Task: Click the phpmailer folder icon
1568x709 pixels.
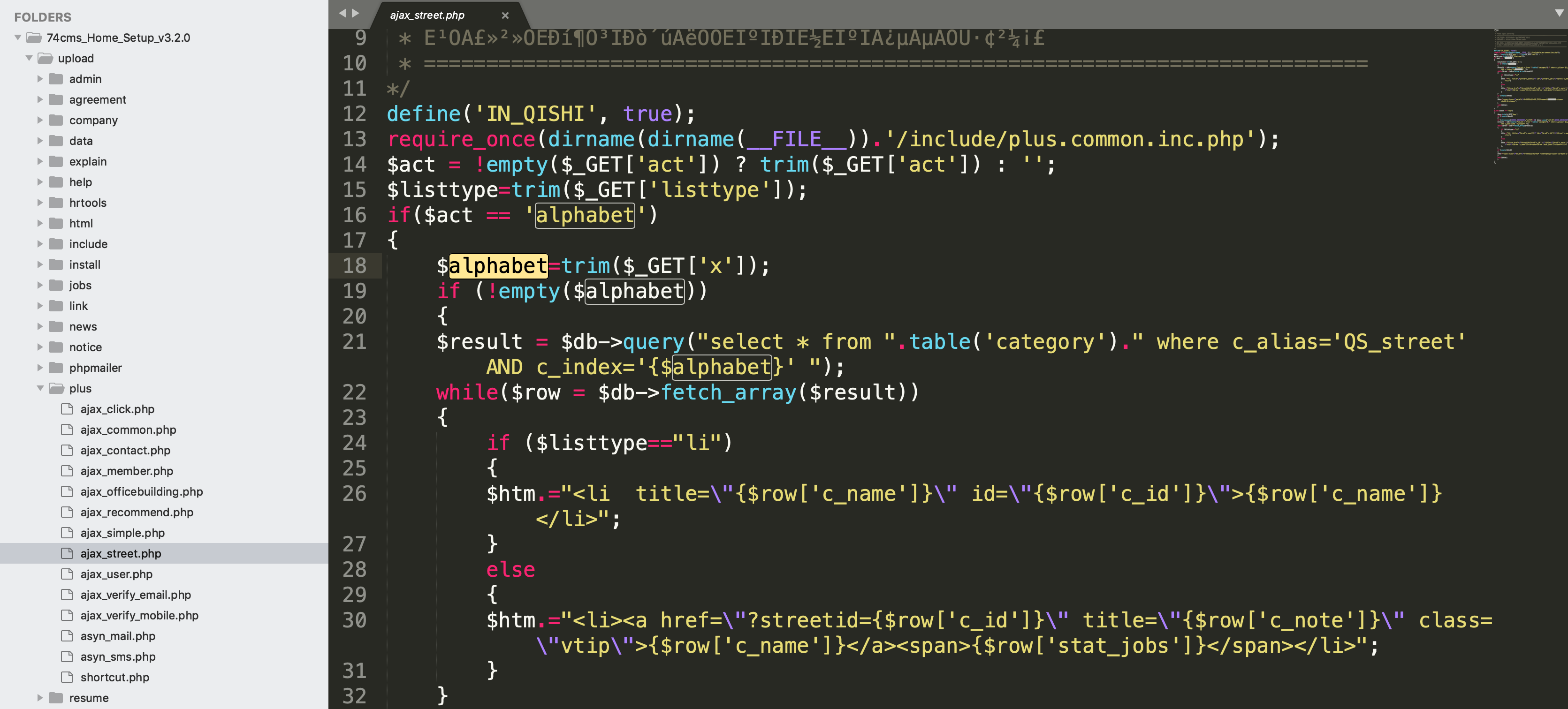Action: click(x=56, y=368)
